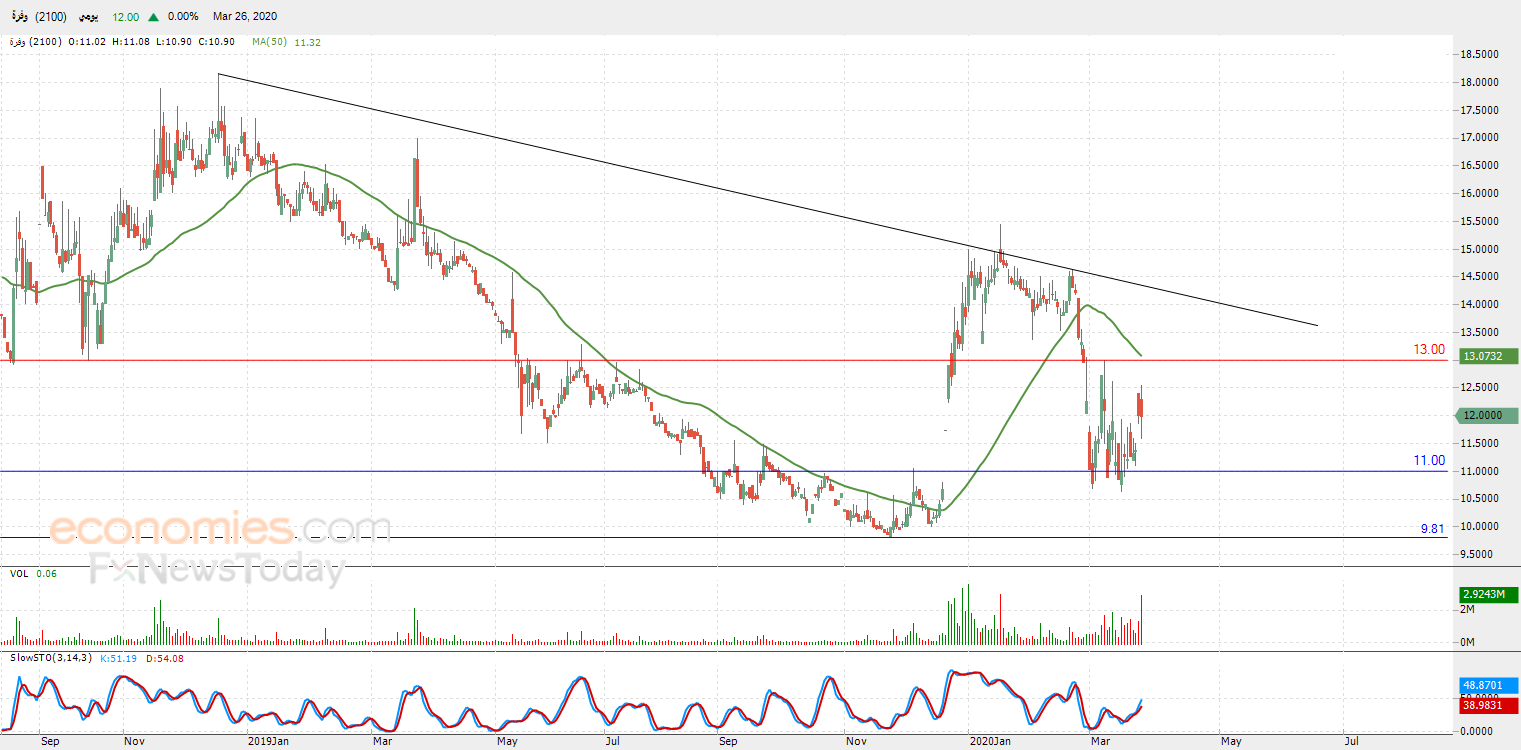The height and width of the screenshot is (750, 1521).
Task: Click the green 2.9243M volume tag
Action: [1488, 594]
